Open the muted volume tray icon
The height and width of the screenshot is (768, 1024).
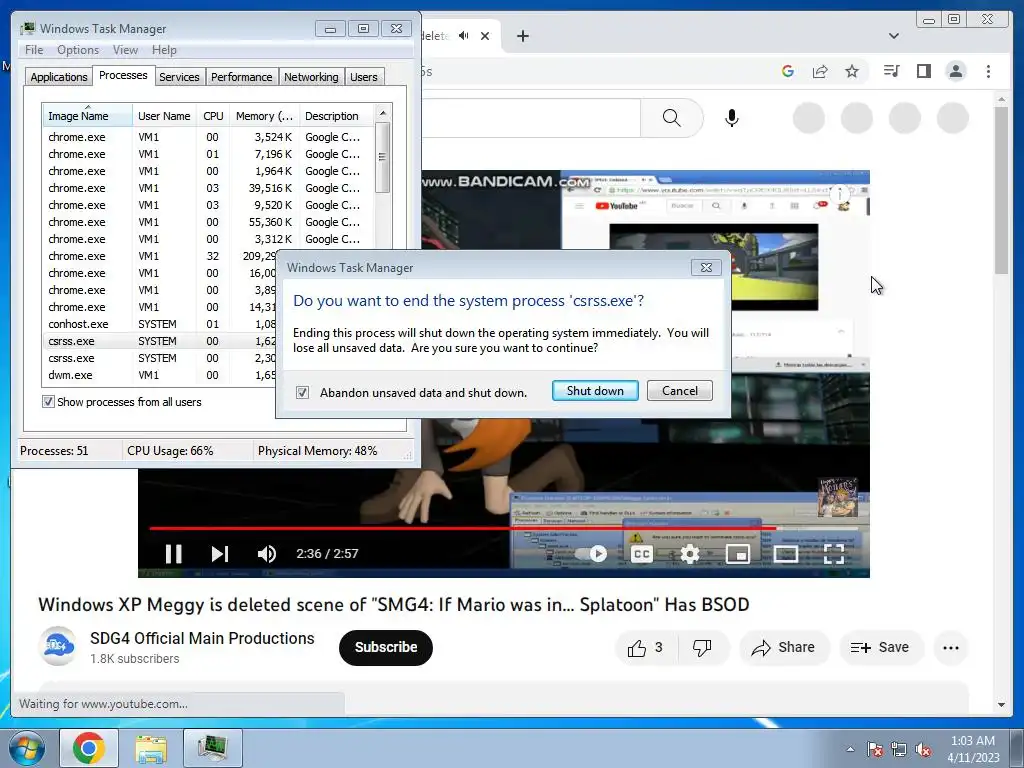click(923, 749)
